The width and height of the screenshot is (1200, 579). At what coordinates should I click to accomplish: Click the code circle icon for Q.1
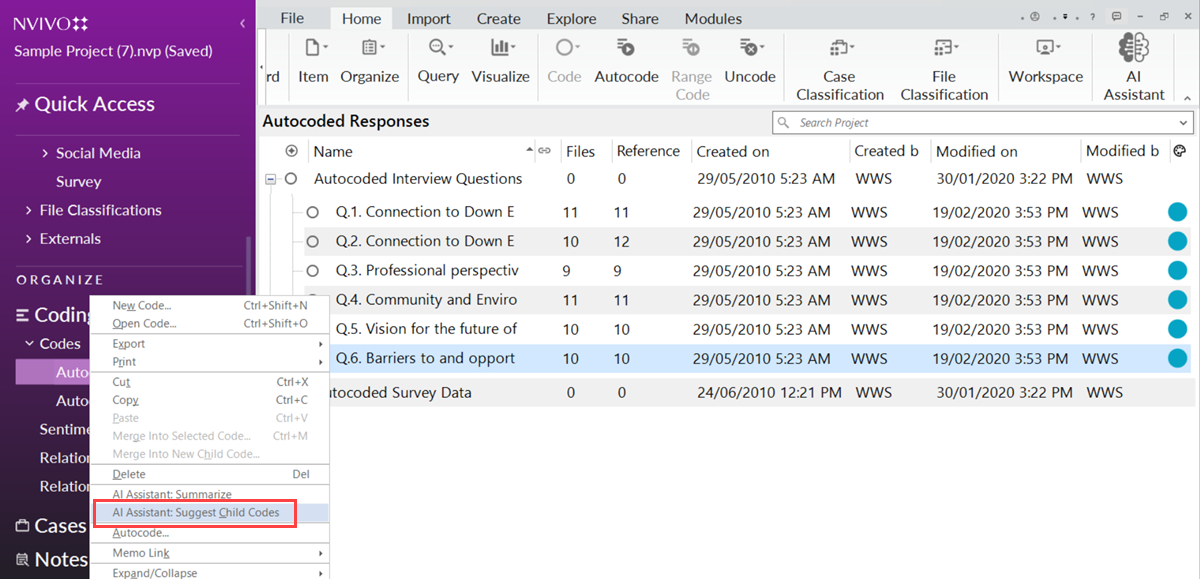tap(313, 213)
